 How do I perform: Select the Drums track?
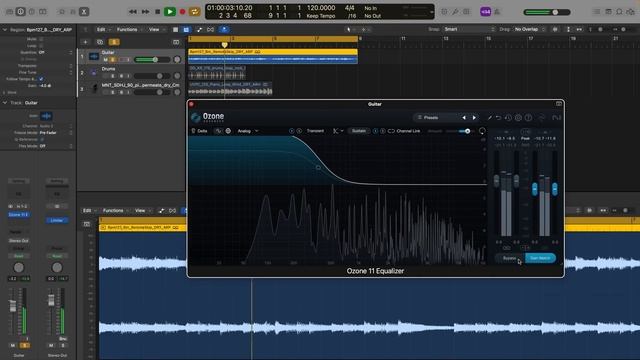click(131, 72)
